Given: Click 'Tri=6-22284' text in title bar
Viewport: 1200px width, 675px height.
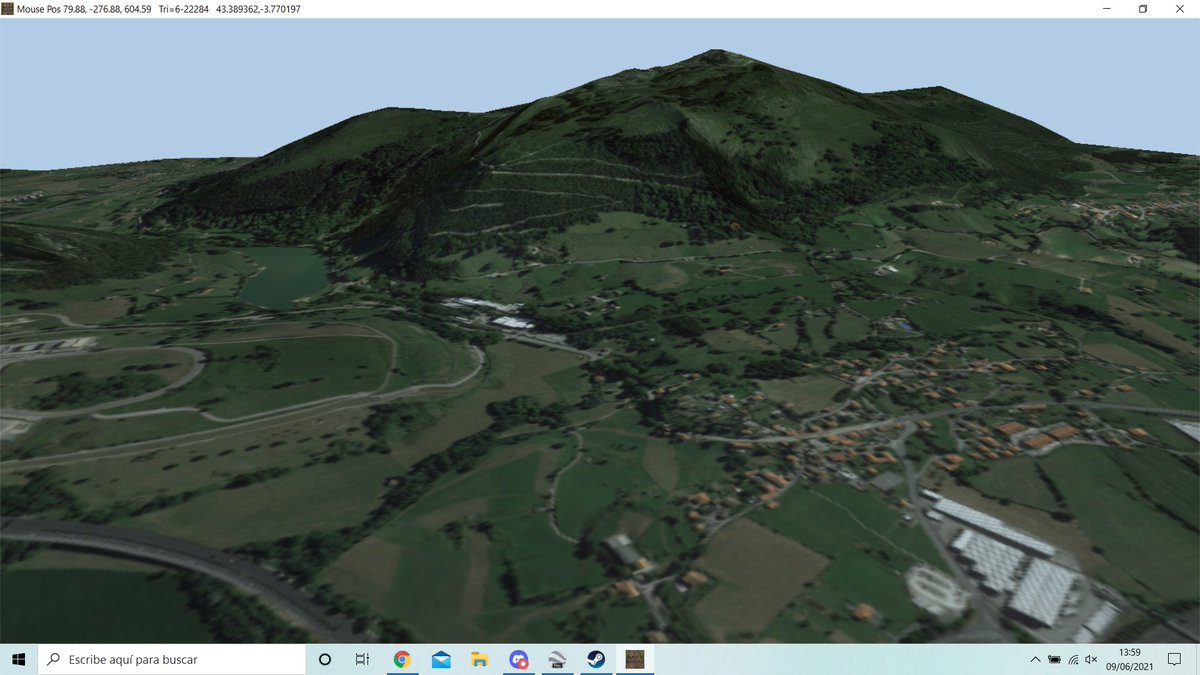Looking at the screenshot, I should tap(183, 9).
